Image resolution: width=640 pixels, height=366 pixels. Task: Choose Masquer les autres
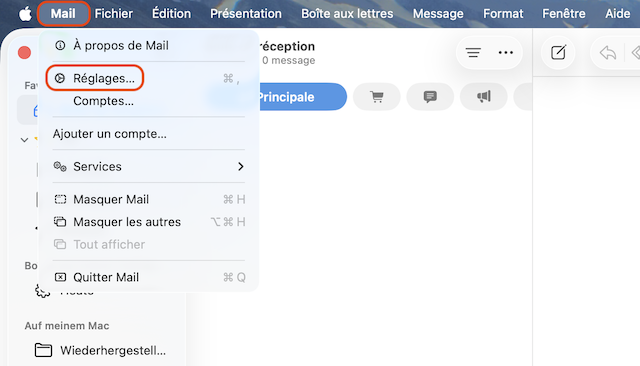click(x=149, y=222)
